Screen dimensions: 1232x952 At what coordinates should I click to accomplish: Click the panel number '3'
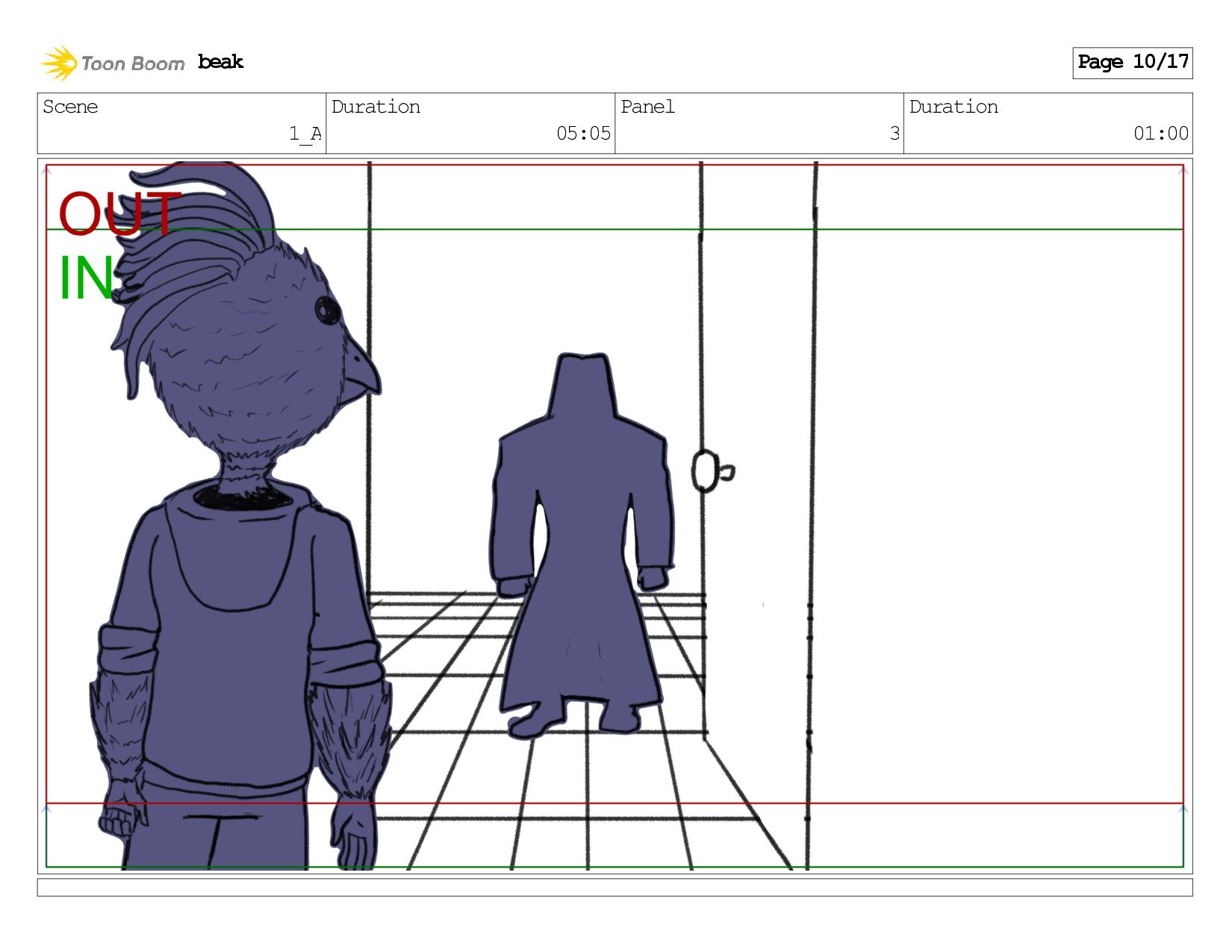tap(895, 134)
